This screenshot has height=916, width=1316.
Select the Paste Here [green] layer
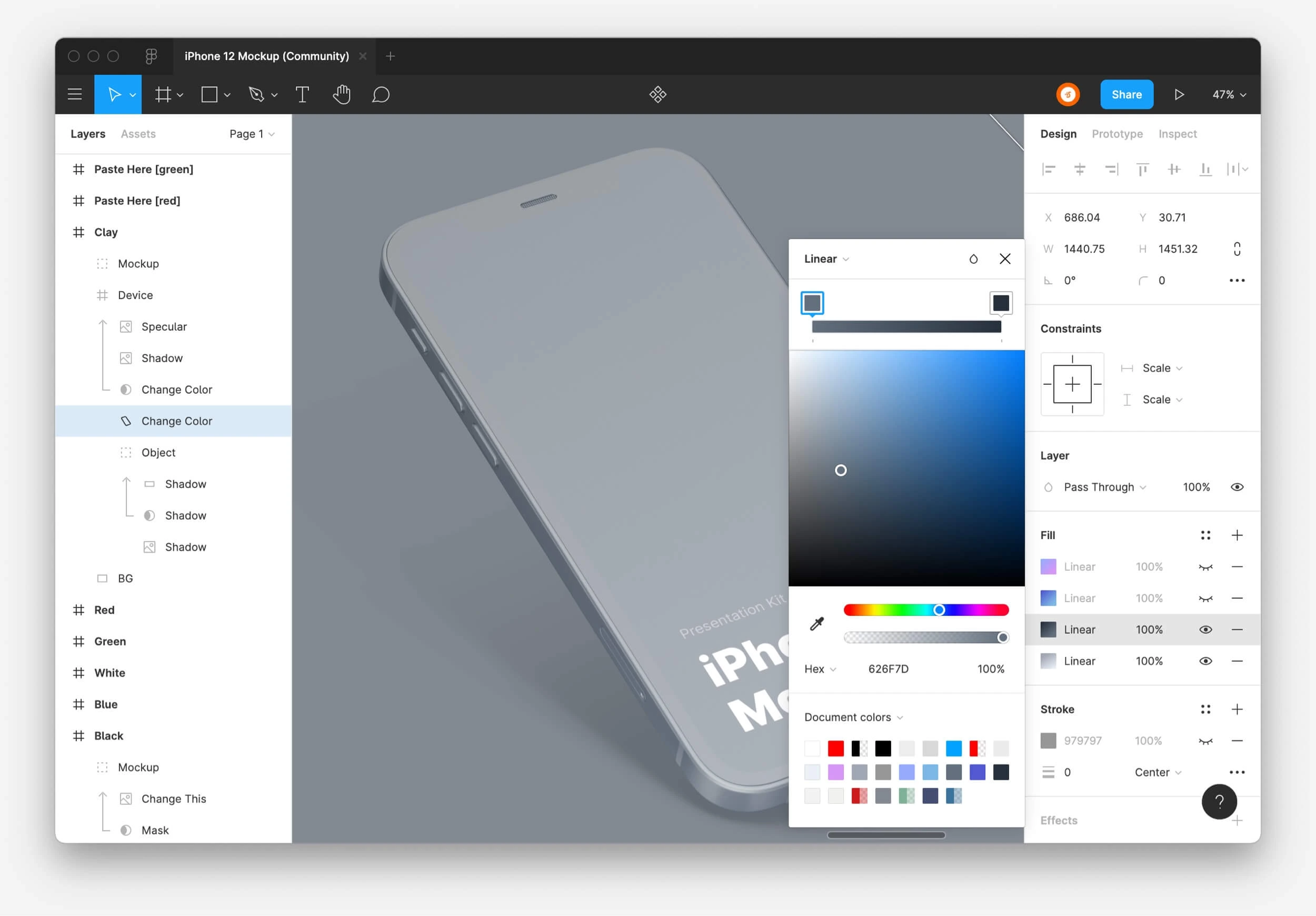coord(143,170)
